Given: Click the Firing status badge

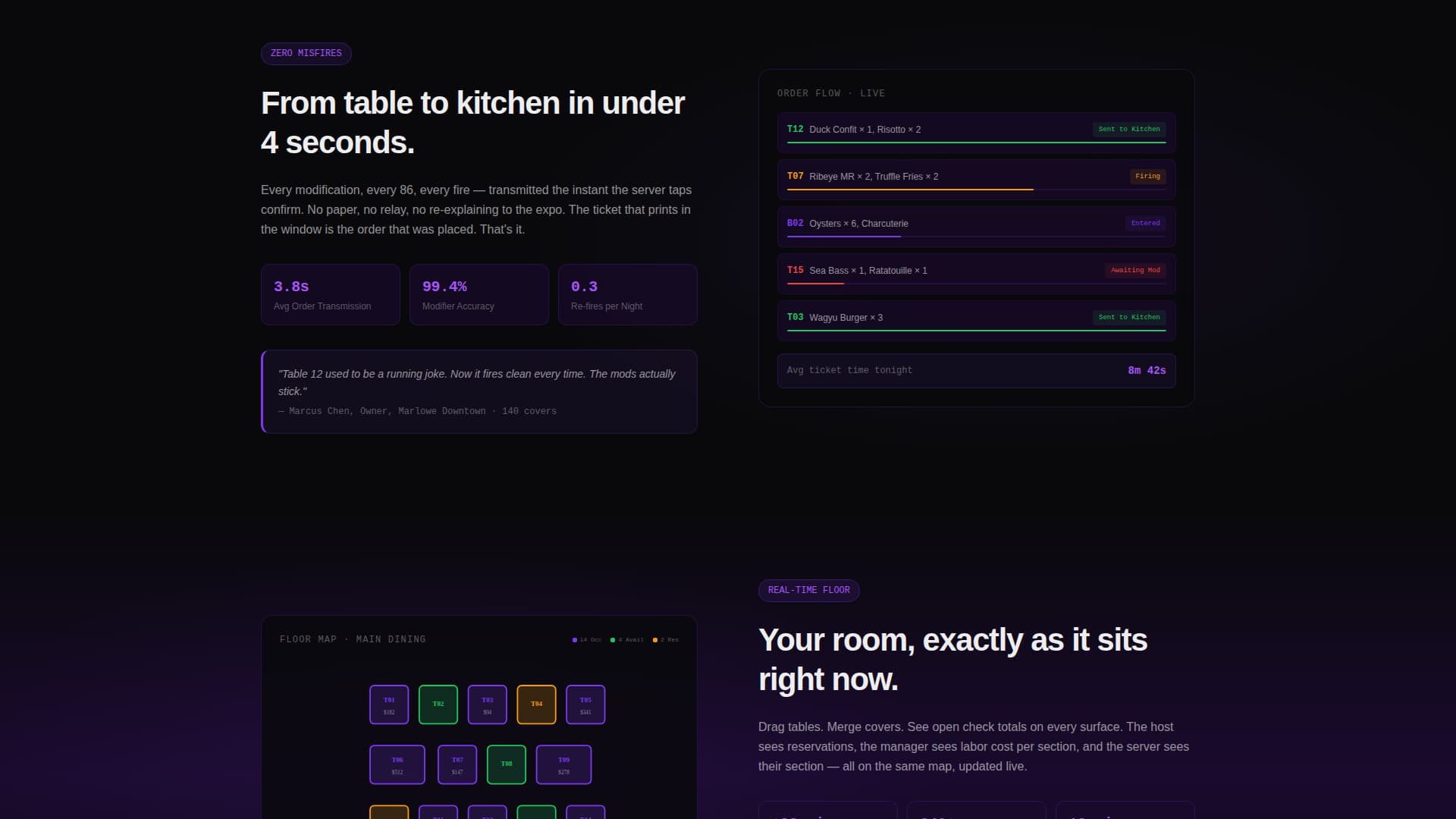Looking at the screenshot, I should point(1147,177).
